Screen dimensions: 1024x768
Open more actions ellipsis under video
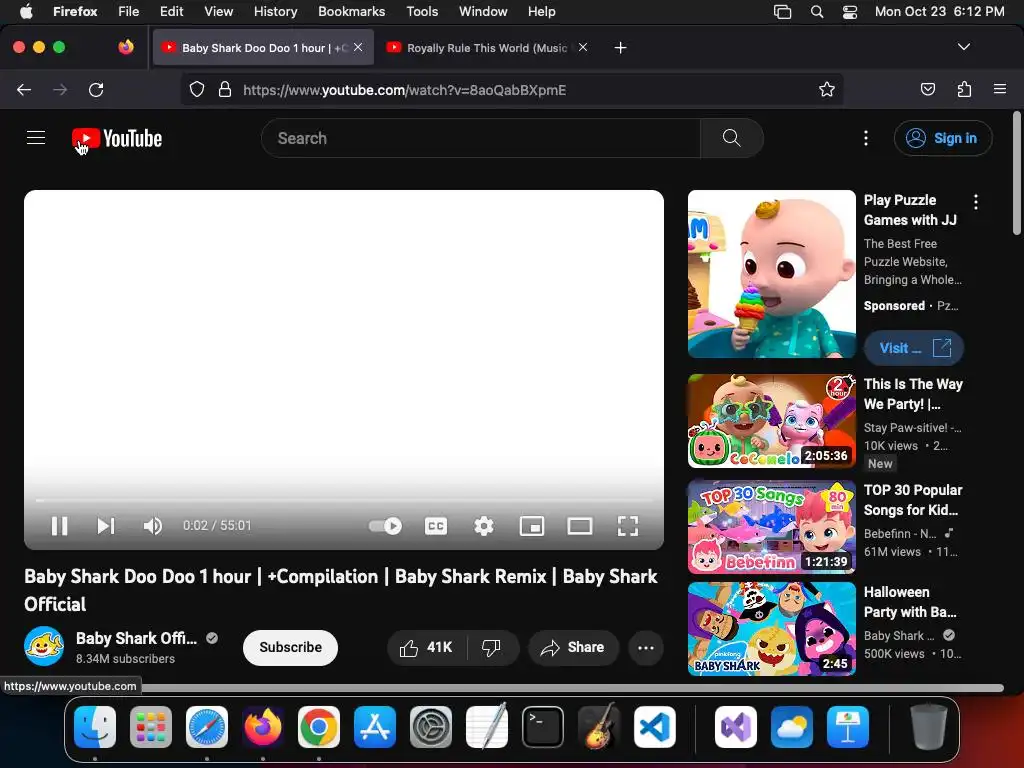tap(646, 647)
